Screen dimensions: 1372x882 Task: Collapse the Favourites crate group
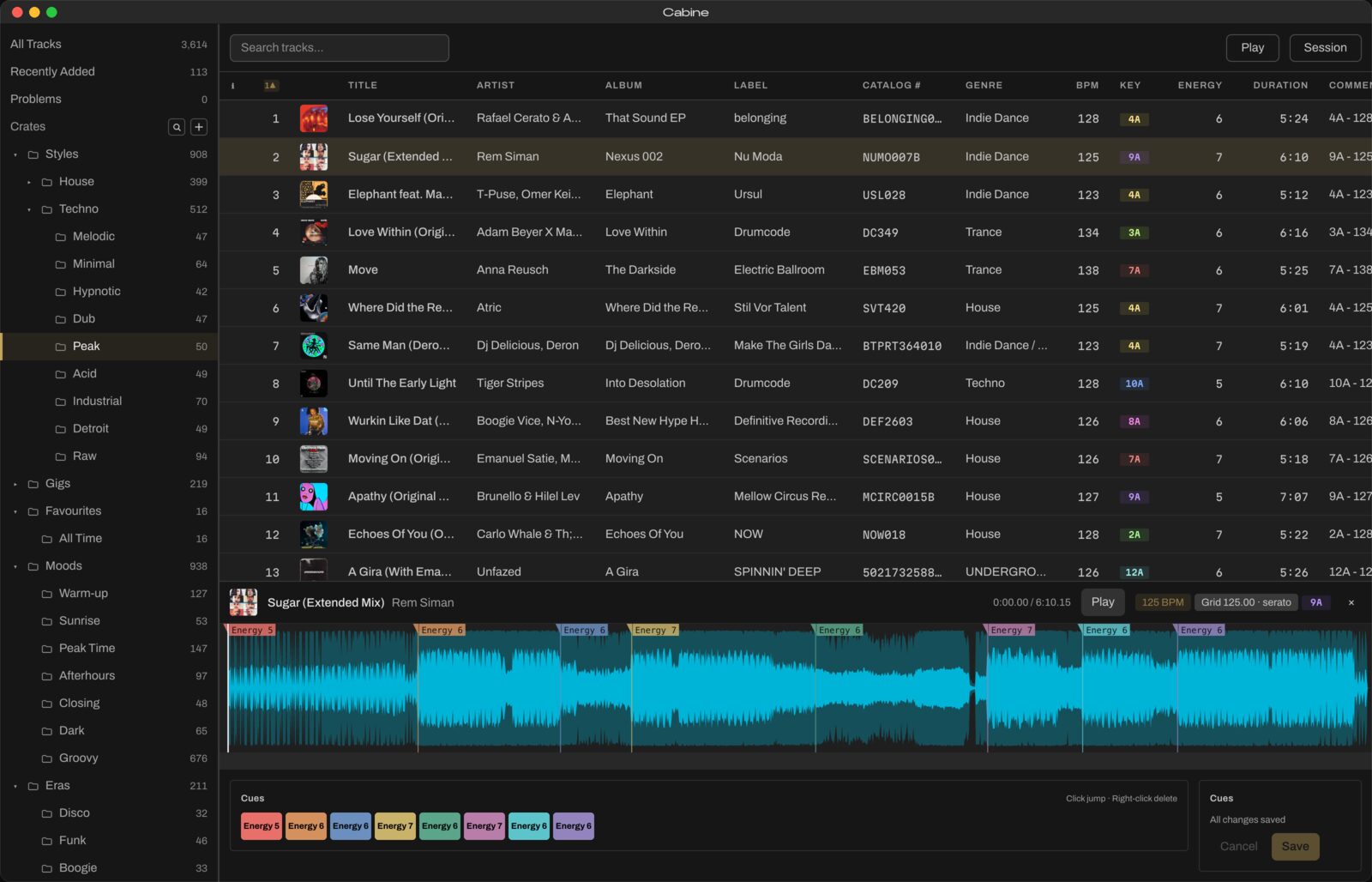tap(15, 511)
